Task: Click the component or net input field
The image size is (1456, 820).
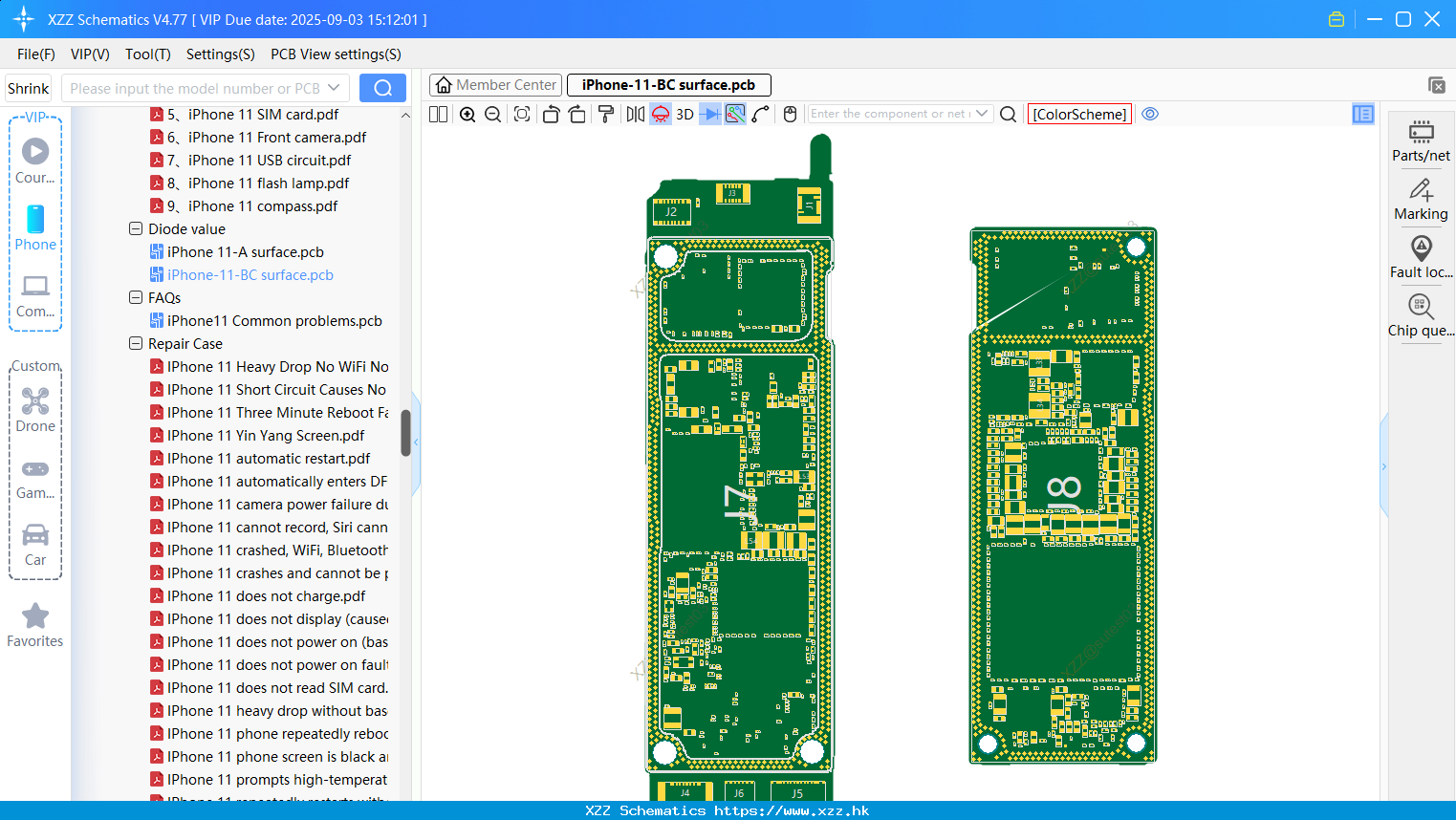Action: pyautogui.click(x=890, y=114)
